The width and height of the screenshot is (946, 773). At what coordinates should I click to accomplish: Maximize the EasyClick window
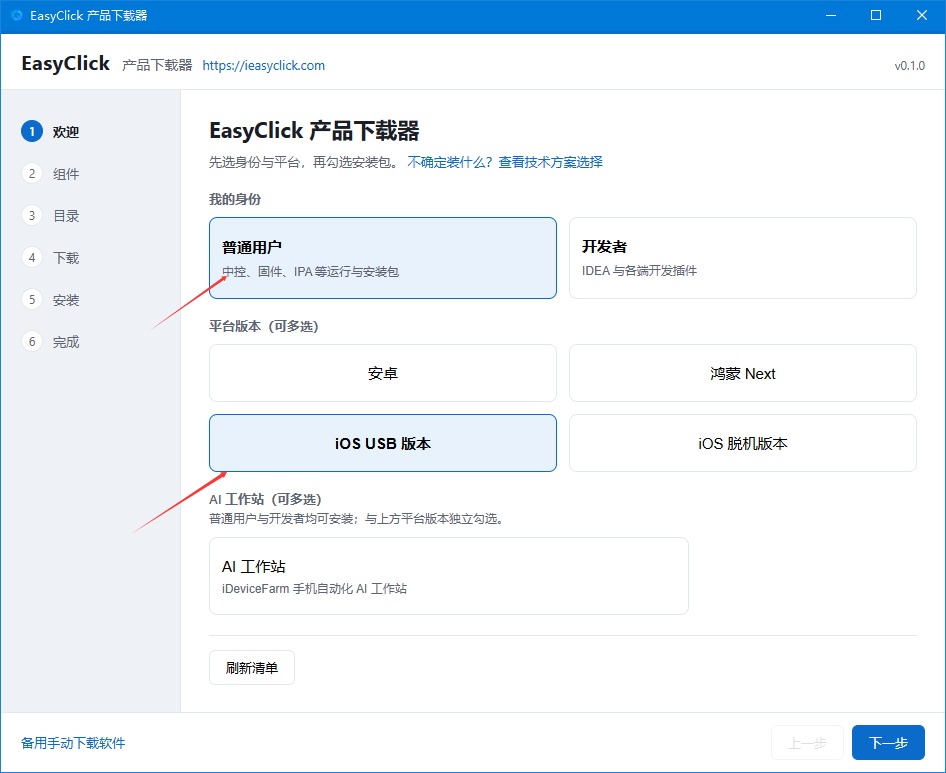pos(876,16)
